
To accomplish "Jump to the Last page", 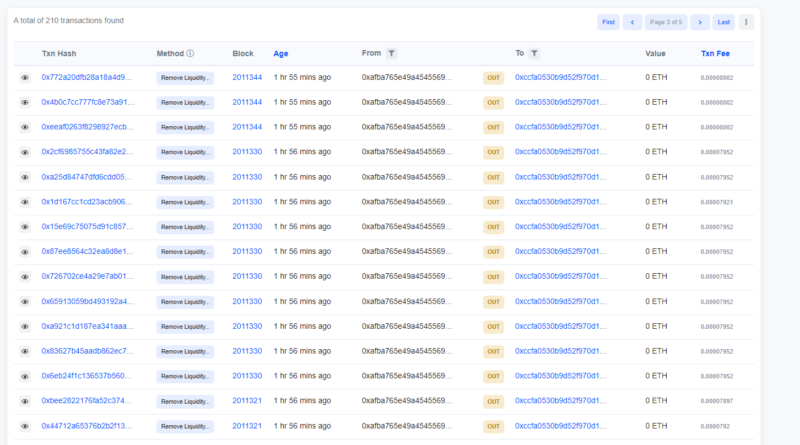I will click(x=724, y=22).
